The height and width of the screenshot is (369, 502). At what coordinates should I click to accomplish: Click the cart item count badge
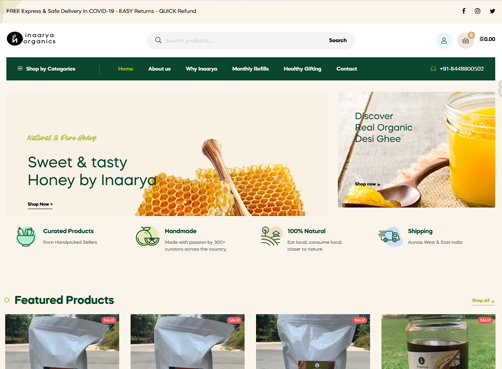click(471, 35)
